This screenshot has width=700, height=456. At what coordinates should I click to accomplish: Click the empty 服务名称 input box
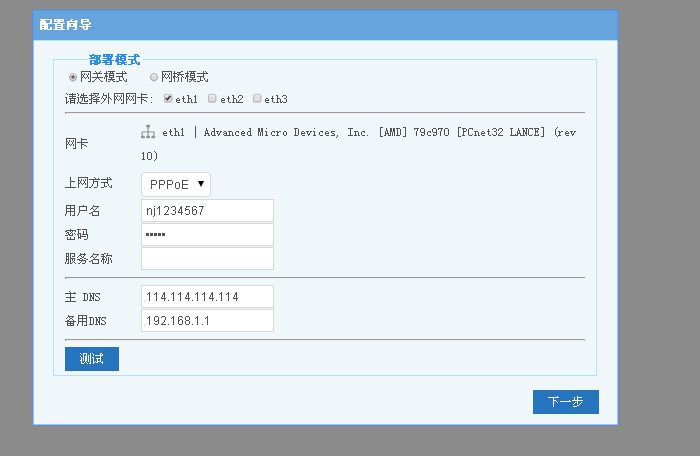[x=207, y=258]
